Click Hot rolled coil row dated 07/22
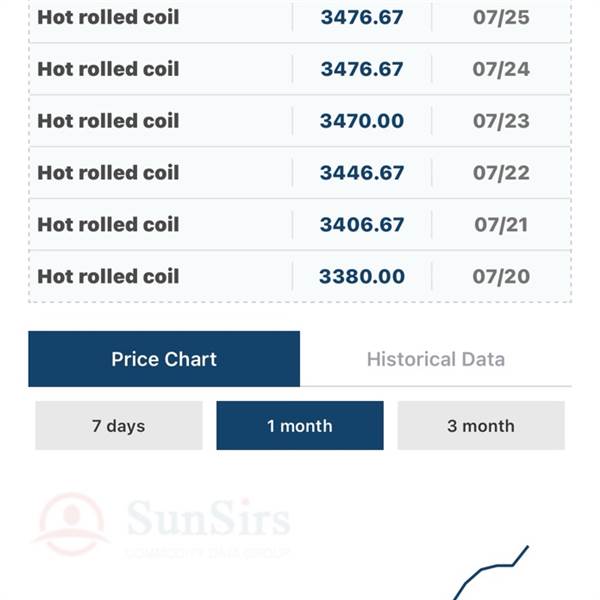 coord(300,173)
